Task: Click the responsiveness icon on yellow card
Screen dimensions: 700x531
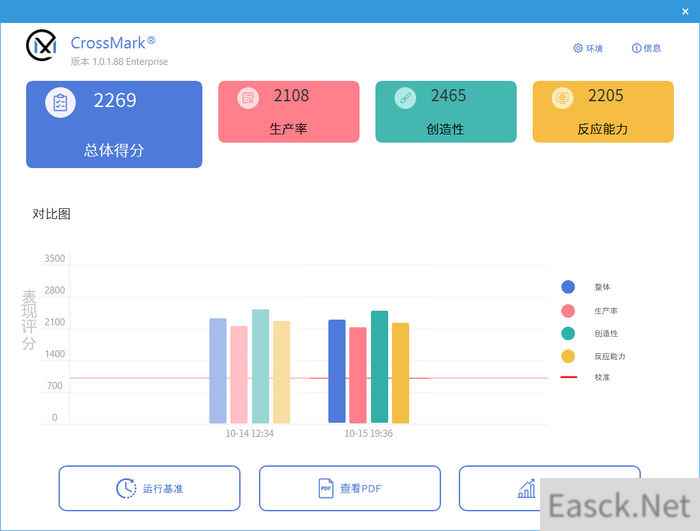Action: point(562,98)
